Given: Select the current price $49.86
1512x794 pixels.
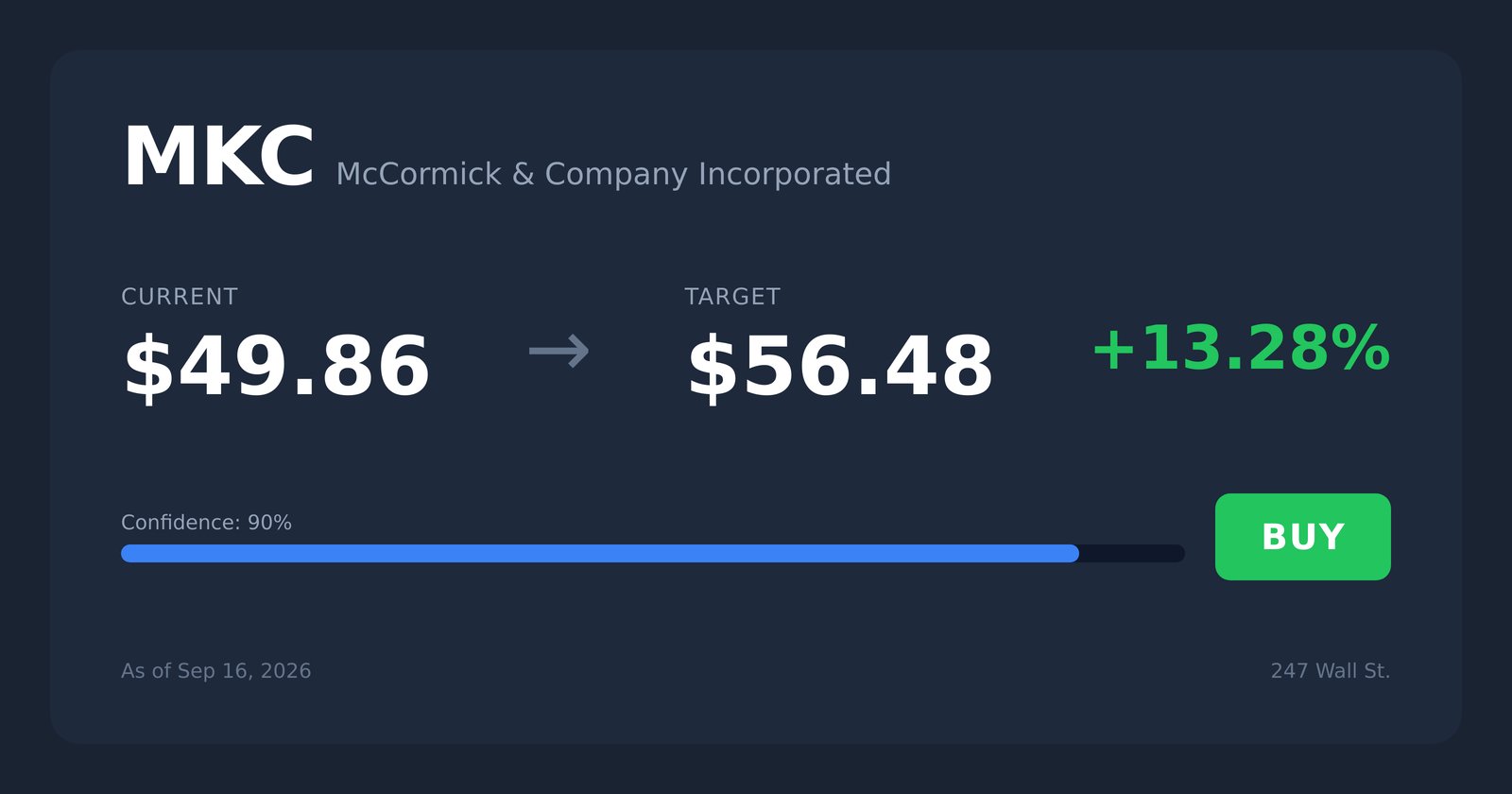Looking at the screenshot, I should pyautogui.click(x=276, y=367).
